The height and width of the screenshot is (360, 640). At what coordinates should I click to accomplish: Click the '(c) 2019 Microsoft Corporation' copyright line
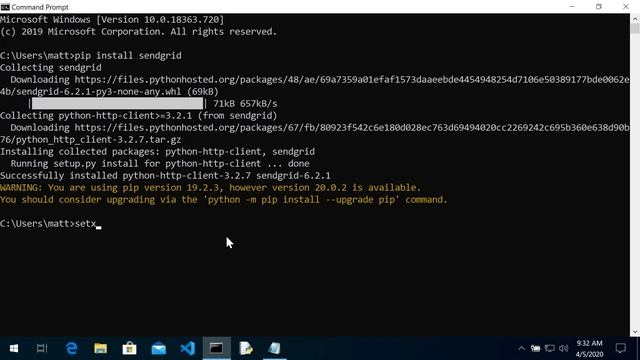click(139, 31)
